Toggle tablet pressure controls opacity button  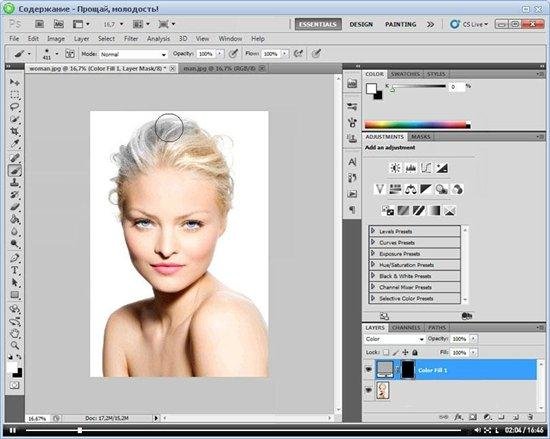click(233, 54)
